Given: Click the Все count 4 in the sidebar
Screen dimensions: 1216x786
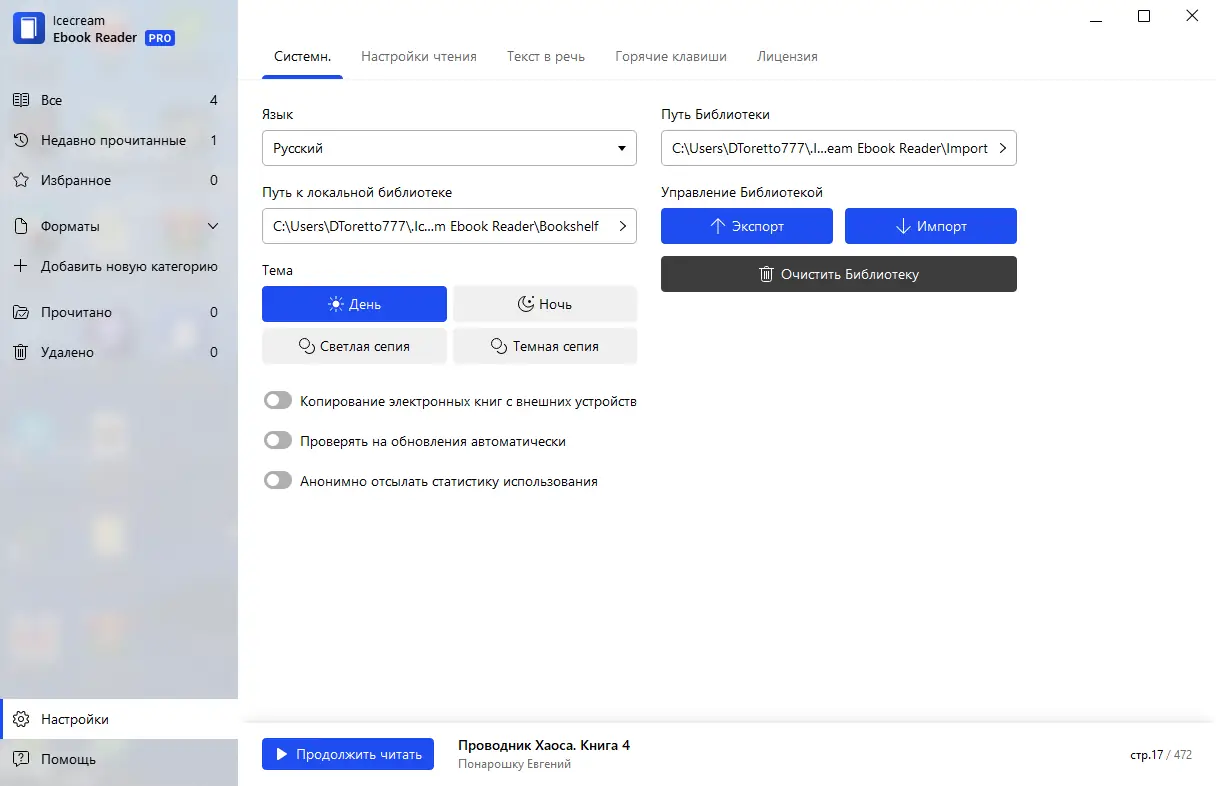Looking at the screenshot, I should coord(214,100).
